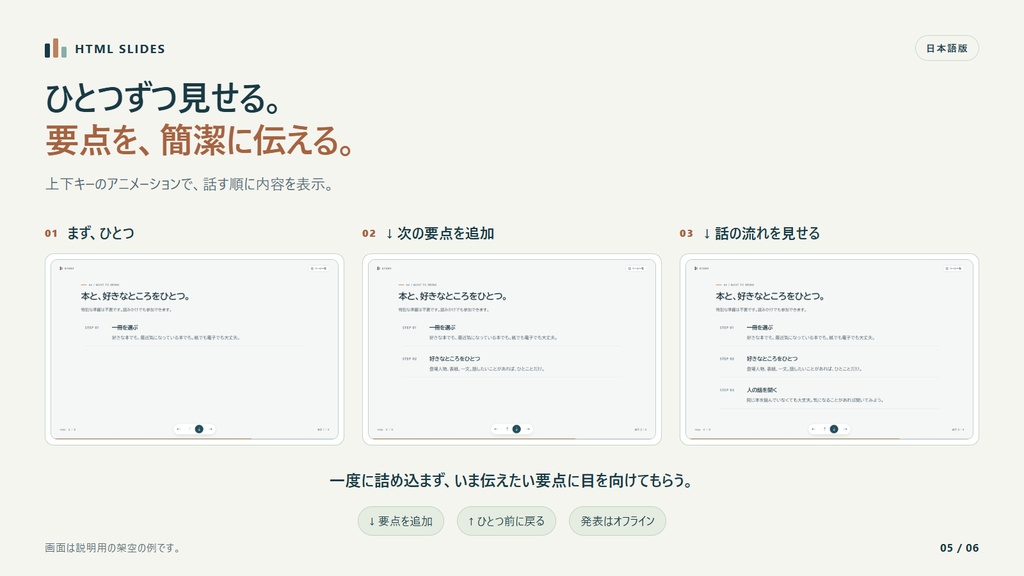Click the page-list button in the 03 preview
The width and height of the screenshot is (1024, 576).
(953, 268)
